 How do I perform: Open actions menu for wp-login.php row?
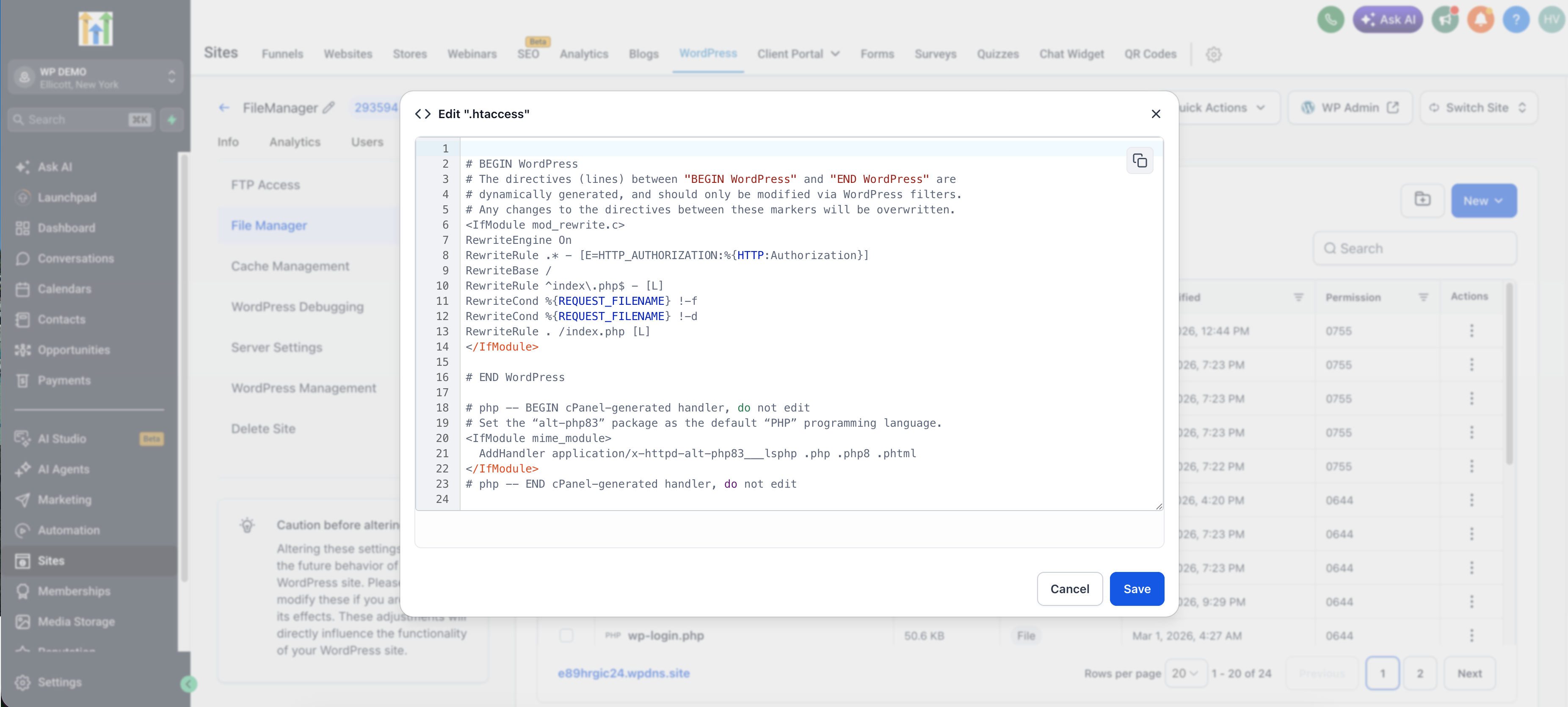(x=1471, y=635)
